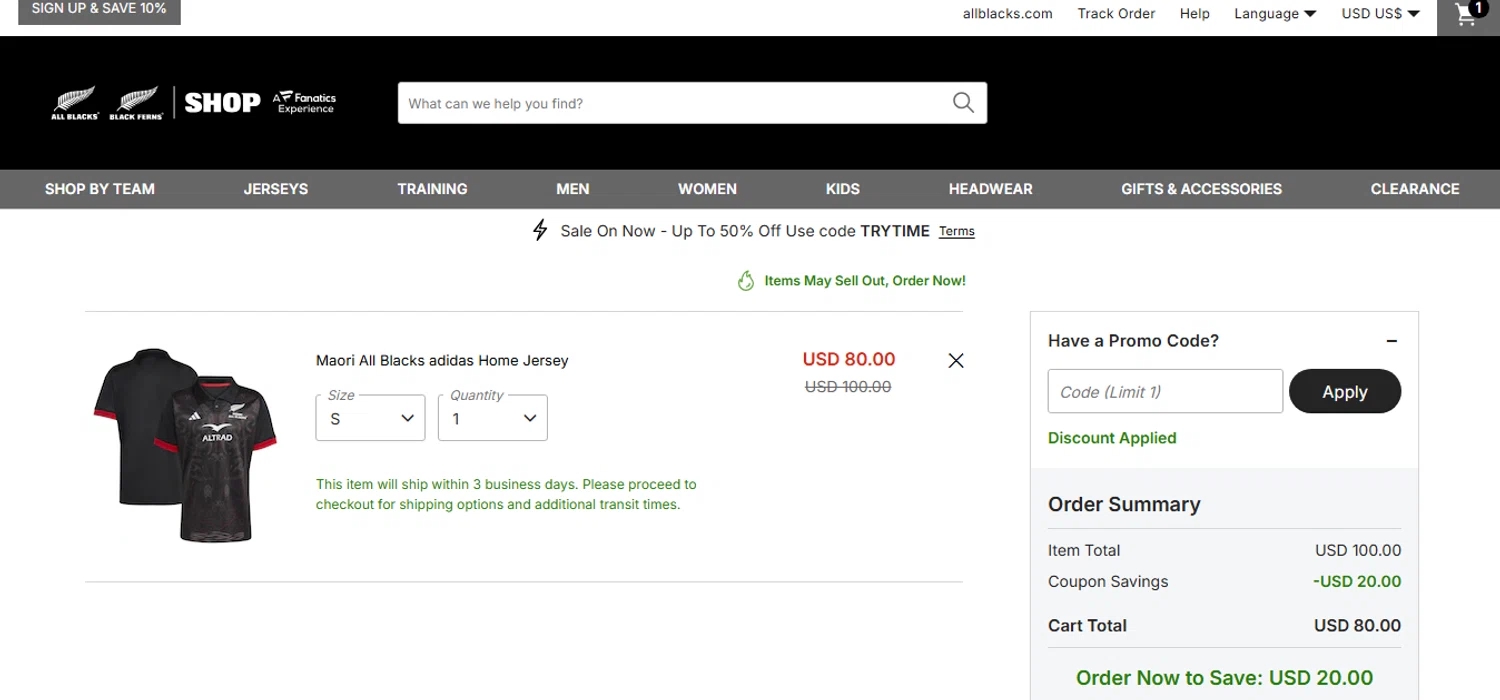Image resolution: width=1500 pixels, height=700 pixels.
Task: Open the Track Order link
Action: coord(1116,13)
